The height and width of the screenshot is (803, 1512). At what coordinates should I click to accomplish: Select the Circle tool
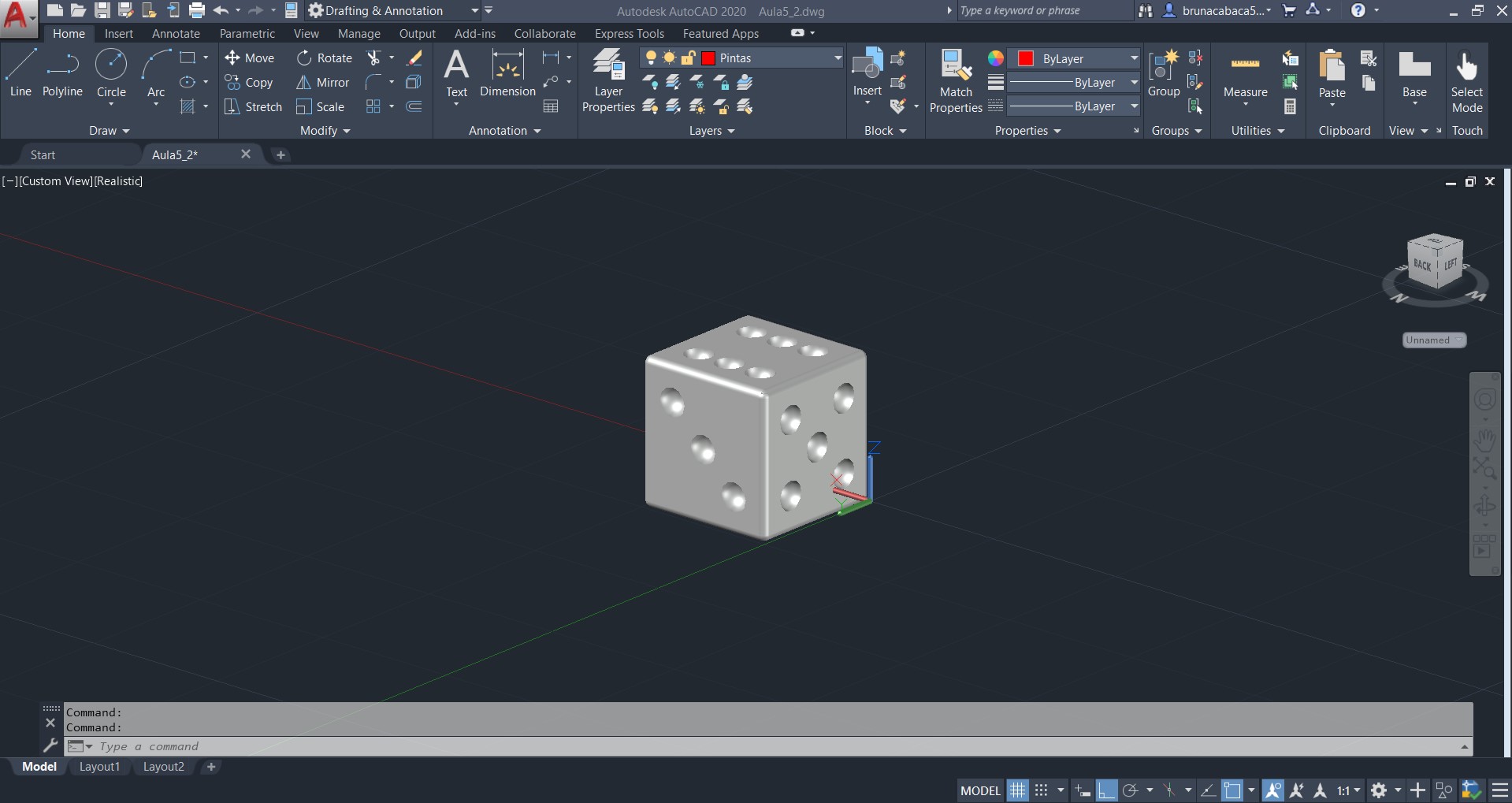111,72
